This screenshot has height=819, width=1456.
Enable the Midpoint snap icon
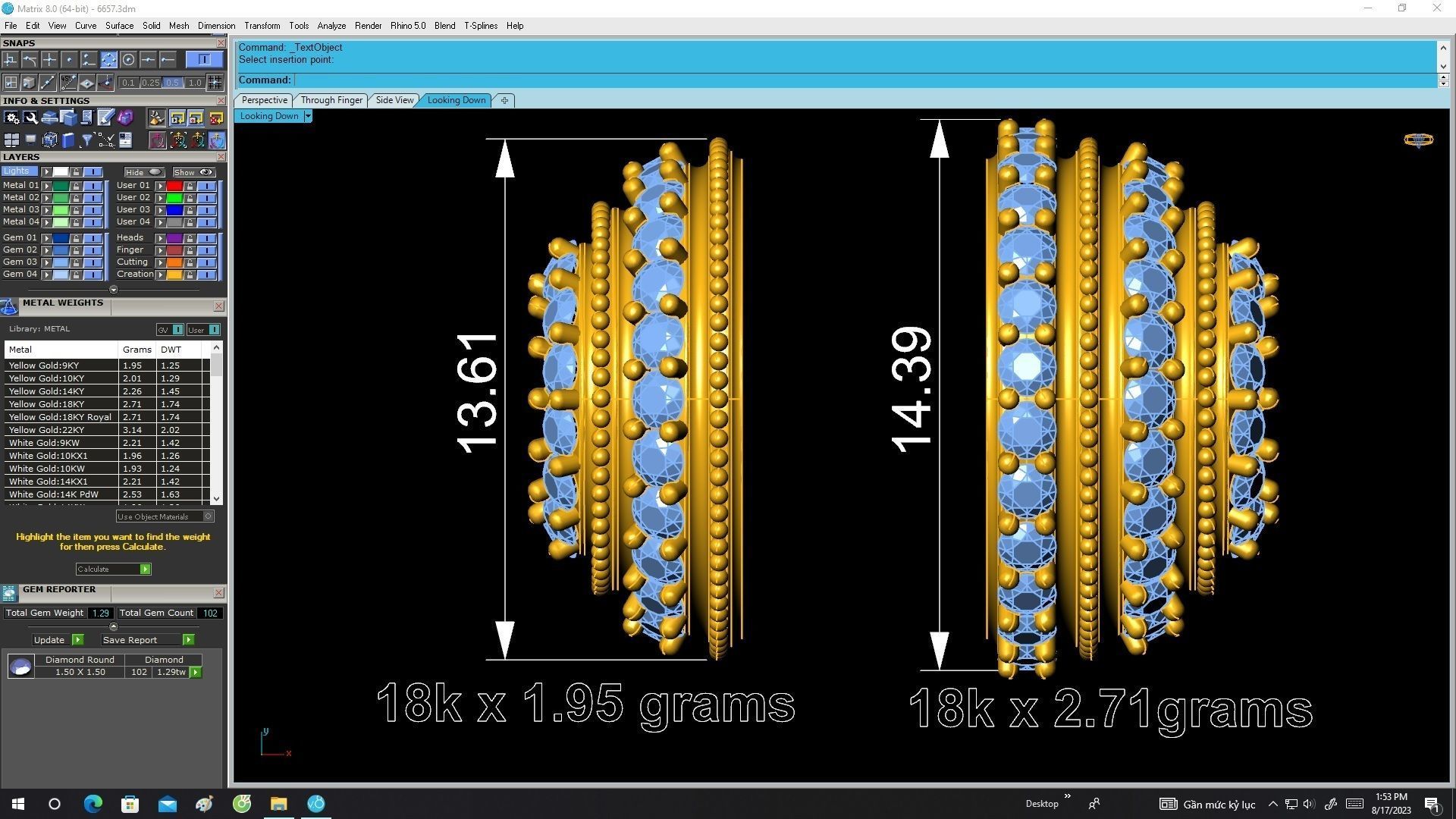click(148, 60)
